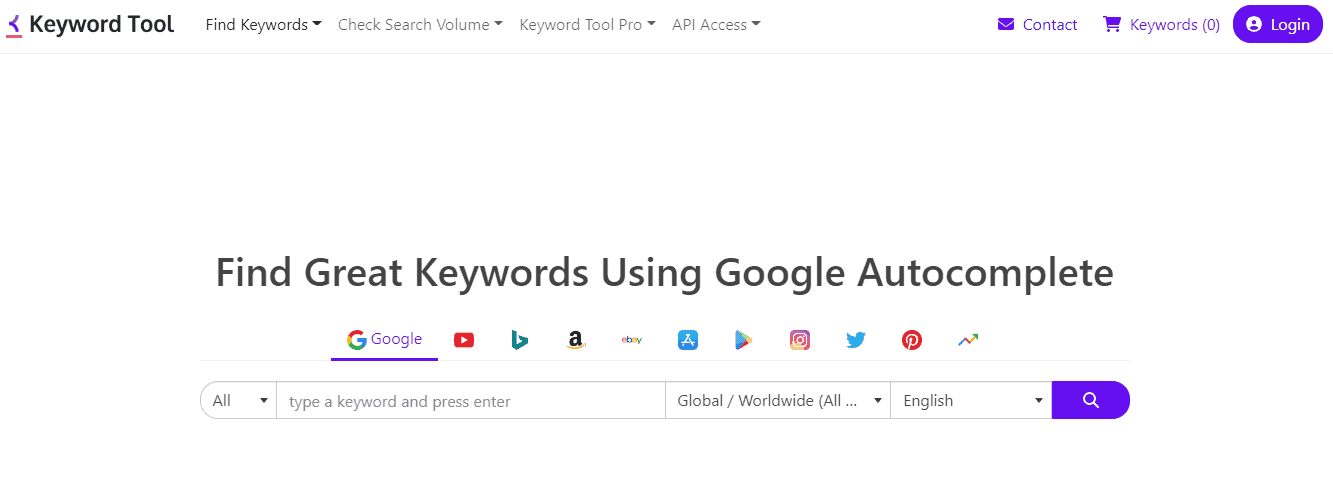Open the English language dropdown
The image size is (1333, 487).
coord(971,400)
